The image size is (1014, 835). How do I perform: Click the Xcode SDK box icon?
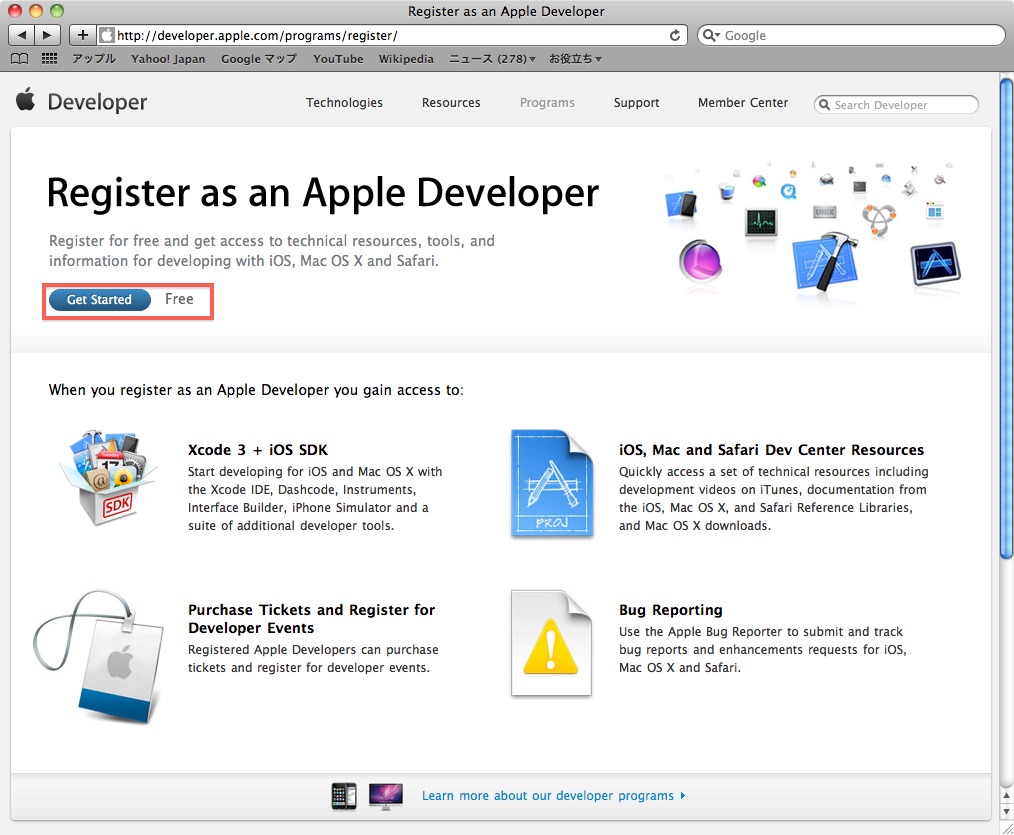pyautogui.click(x=108, y=478)
